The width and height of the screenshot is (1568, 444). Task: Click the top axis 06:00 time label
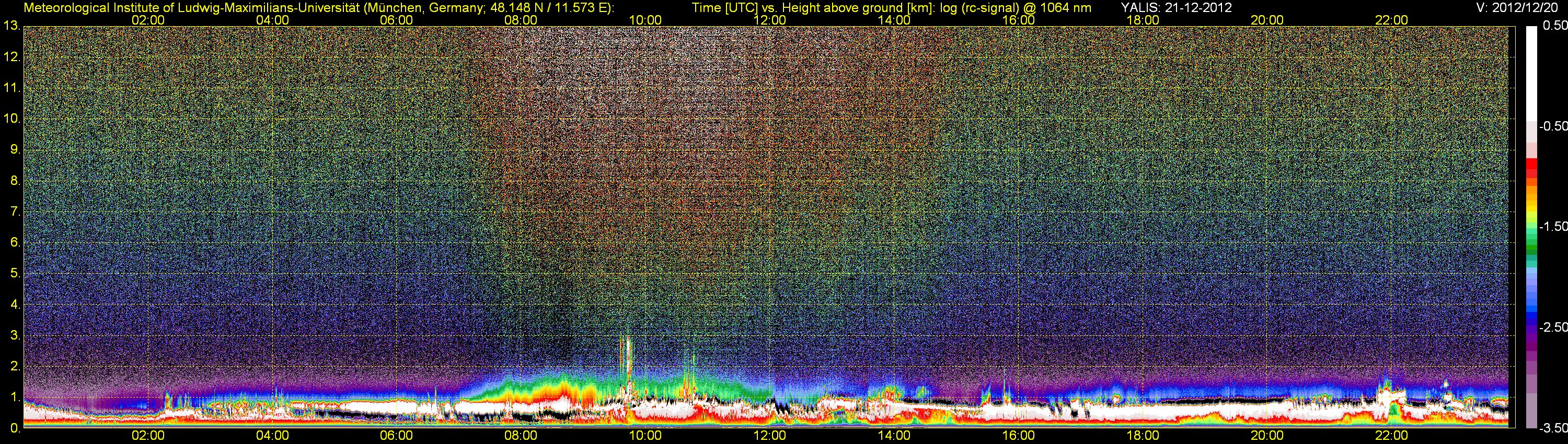(x=396, y=20)
